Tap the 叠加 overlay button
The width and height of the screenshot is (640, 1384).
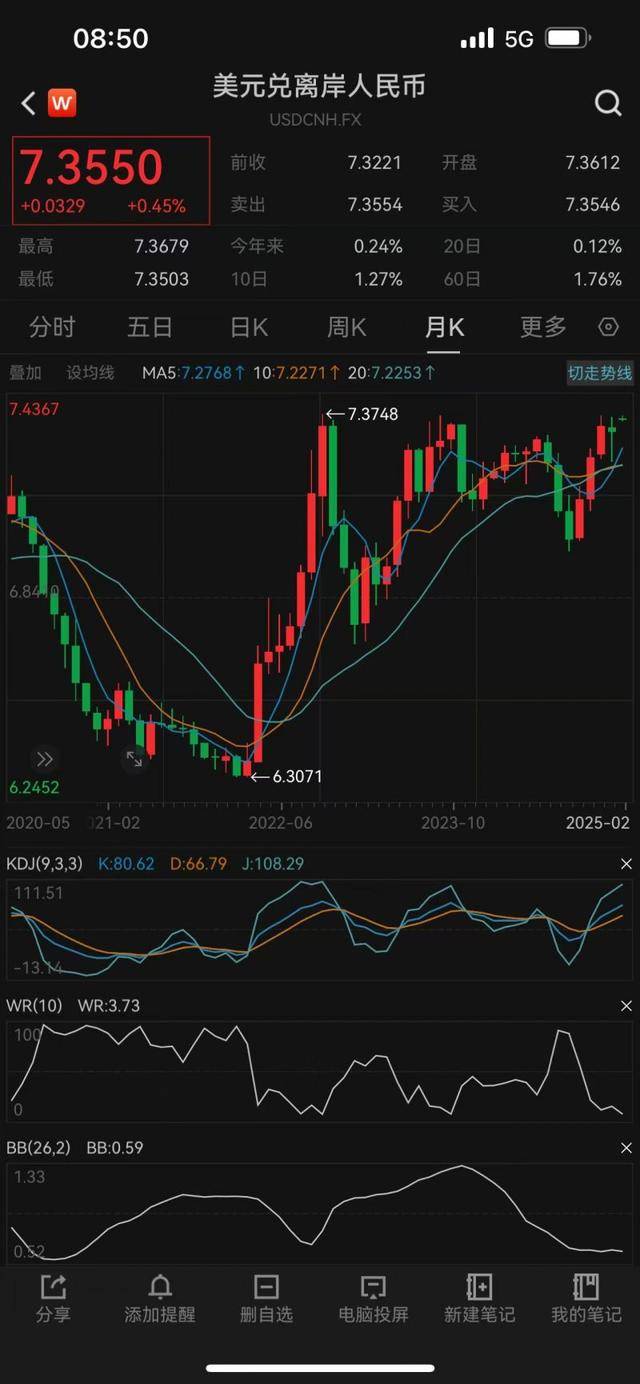(x=26, y=373)
